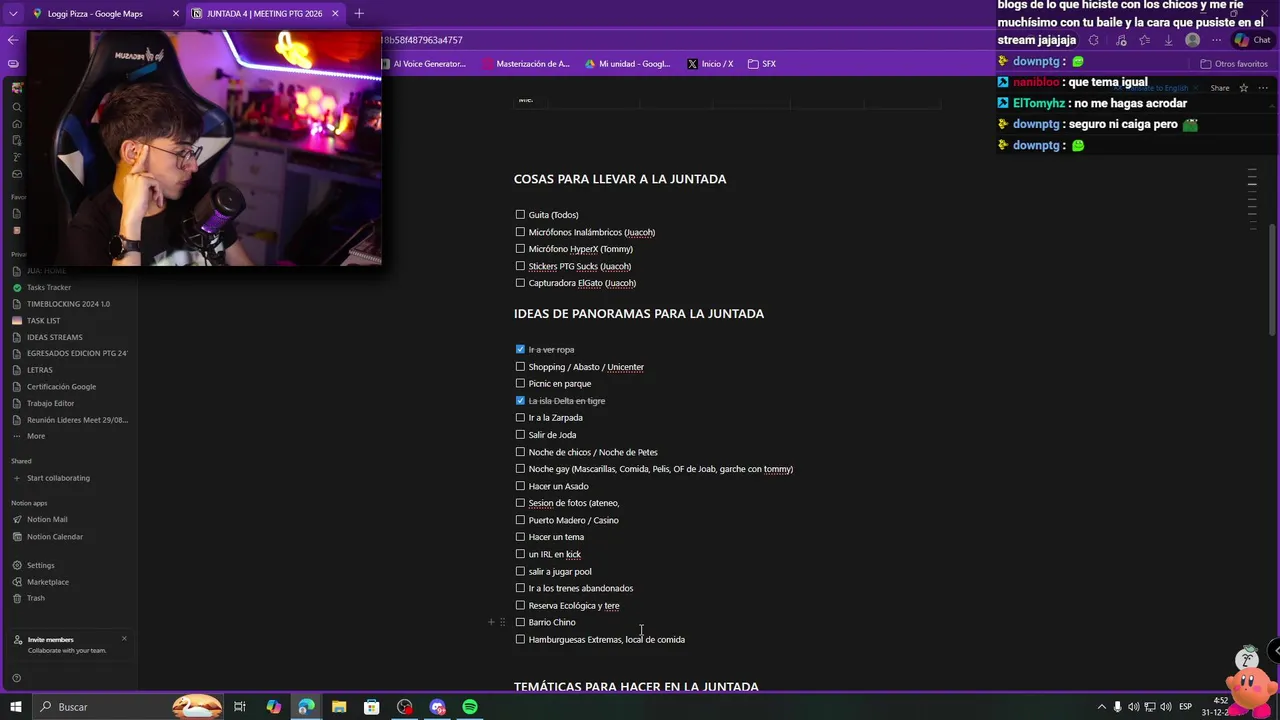This screenshot has width=1280, height=720.
Task: Check the 'Puerto Madero / Casino' checkbox
Action: (520, 520)
